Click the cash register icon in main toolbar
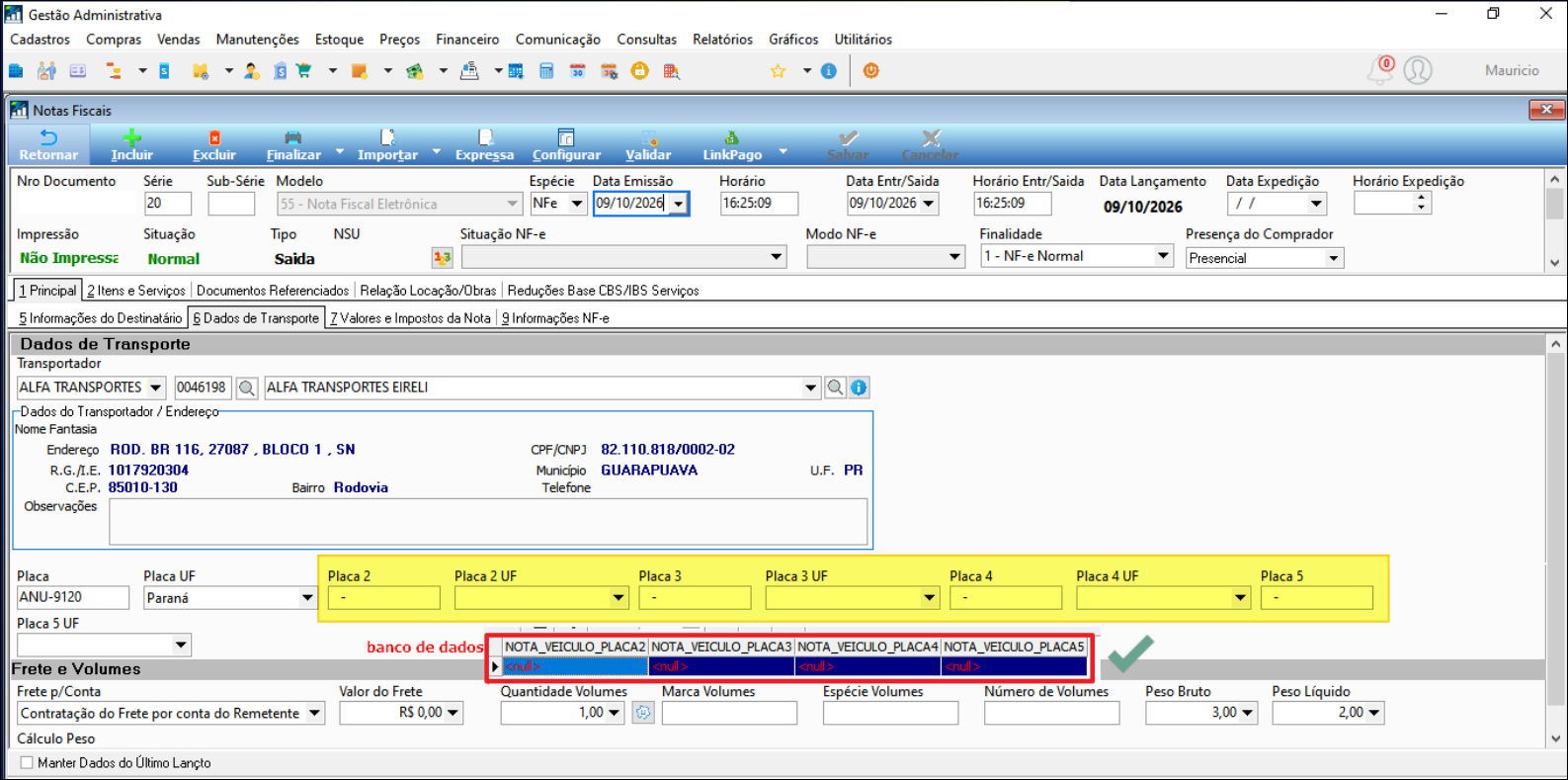 469,71
